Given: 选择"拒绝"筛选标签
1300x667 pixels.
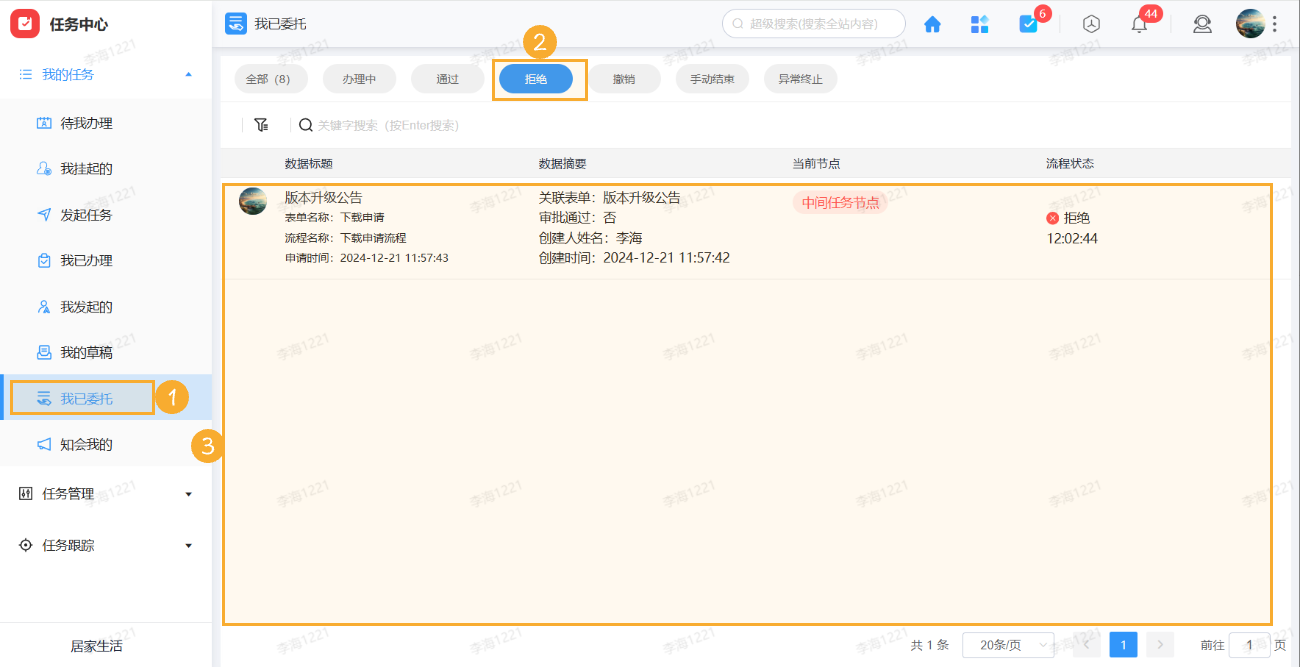Looking at the screenshot, I should [537, 78].
